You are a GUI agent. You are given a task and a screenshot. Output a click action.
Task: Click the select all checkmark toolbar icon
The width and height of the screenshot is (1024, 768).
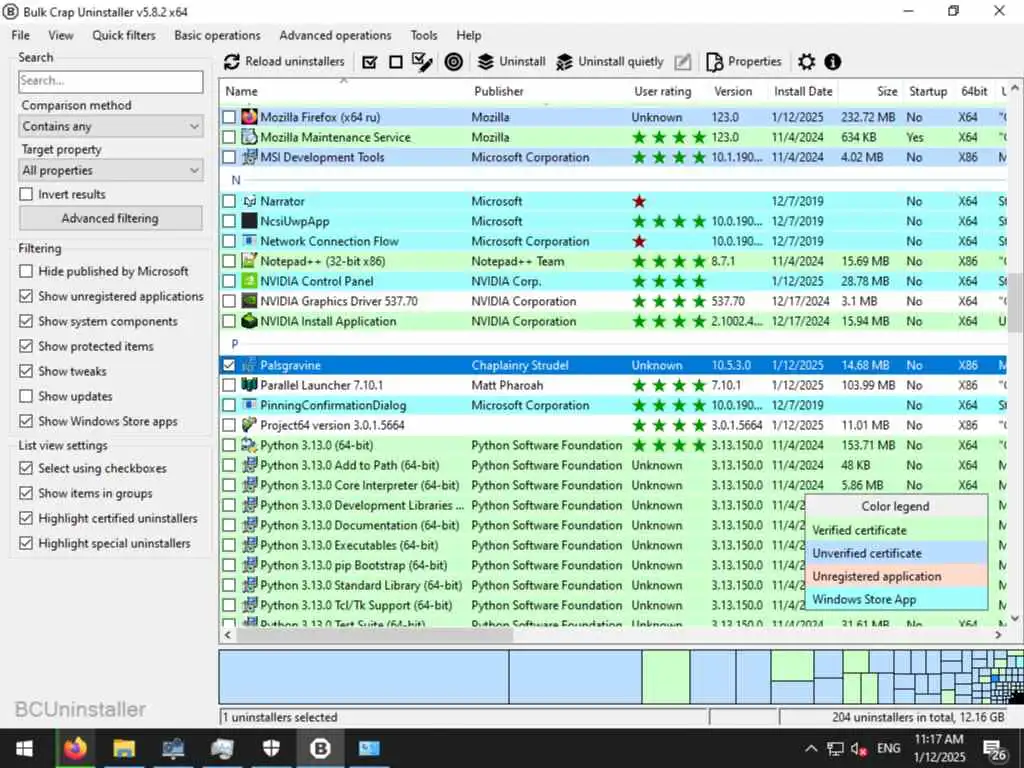[370, 62]
